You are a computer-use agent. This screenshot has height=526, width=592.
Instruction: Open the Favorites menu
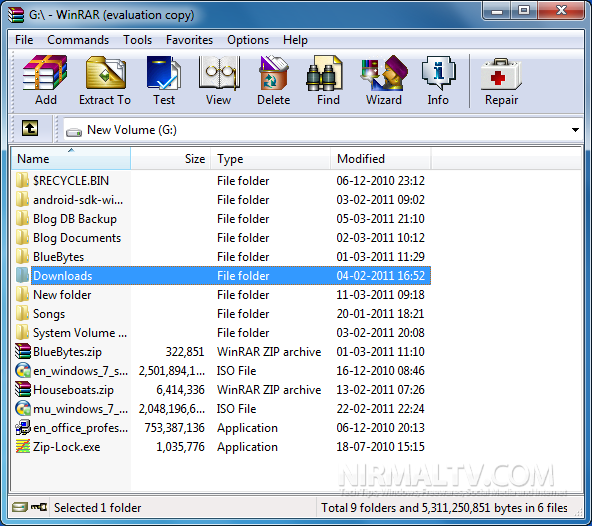[189, 40]
